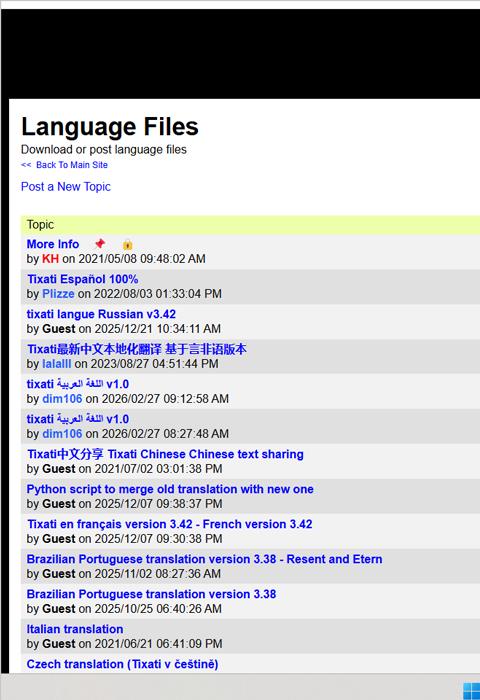Open 'tixati langue Russian v3.42' topic
Image resolution: width=480 pixels, height=700 pixels.
coord(101,314)
